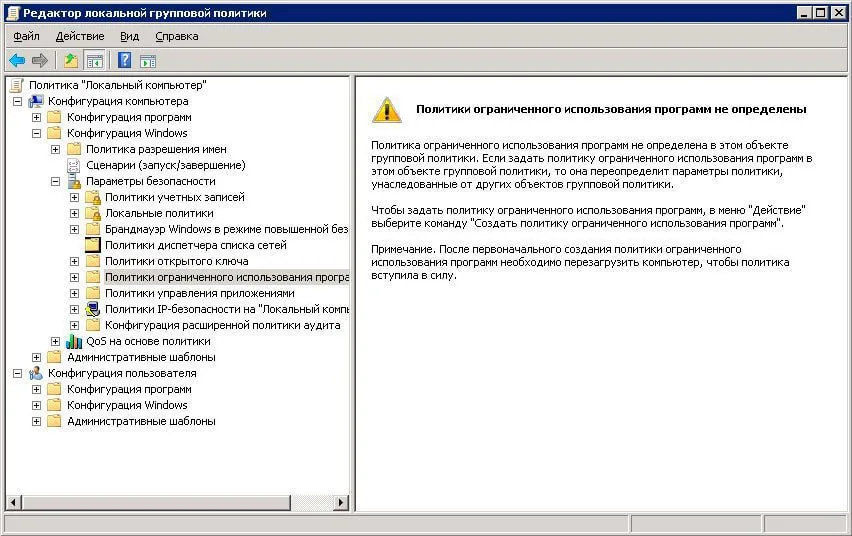Click the Политика разрешения имен folder icon
Image resolution: width=852 pixels, height=536 pixels.
coord(74,149)
